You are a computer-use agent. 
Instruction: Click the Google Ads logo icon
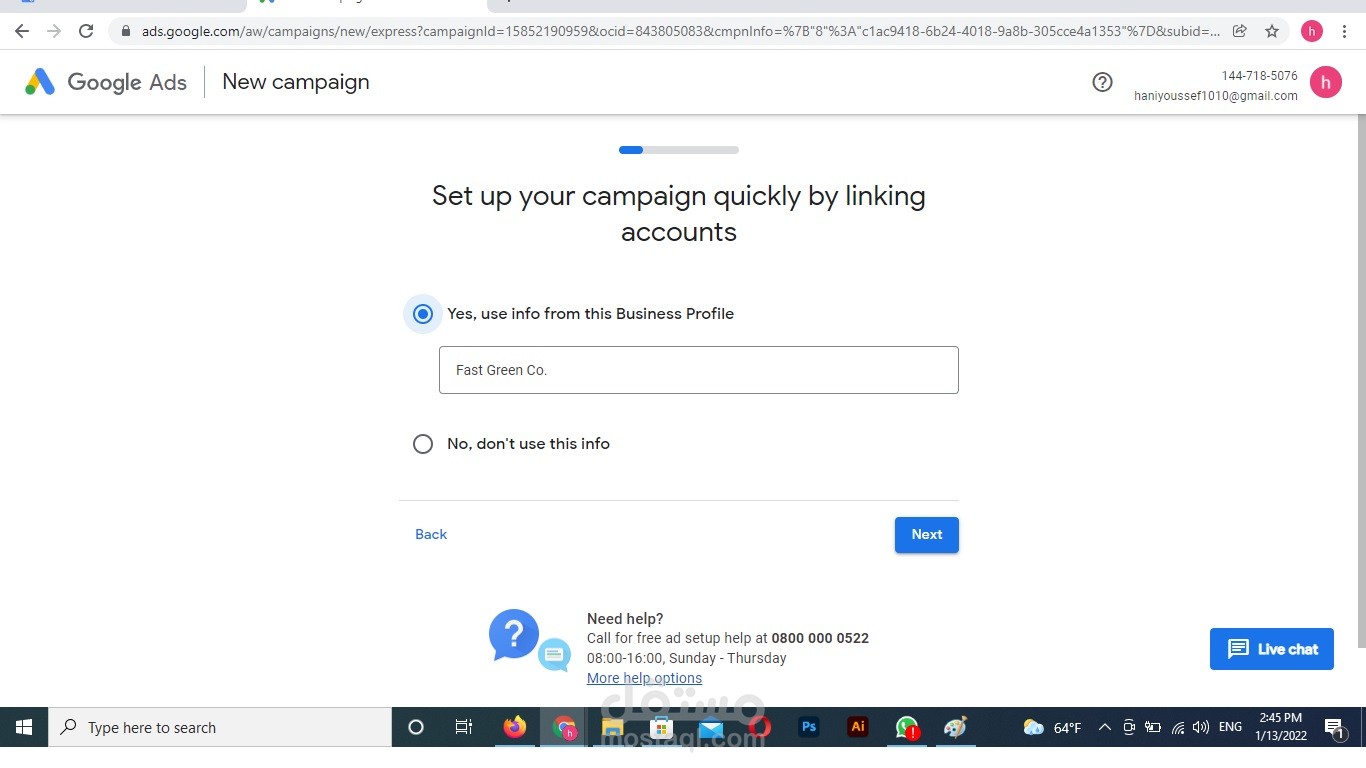40,82
